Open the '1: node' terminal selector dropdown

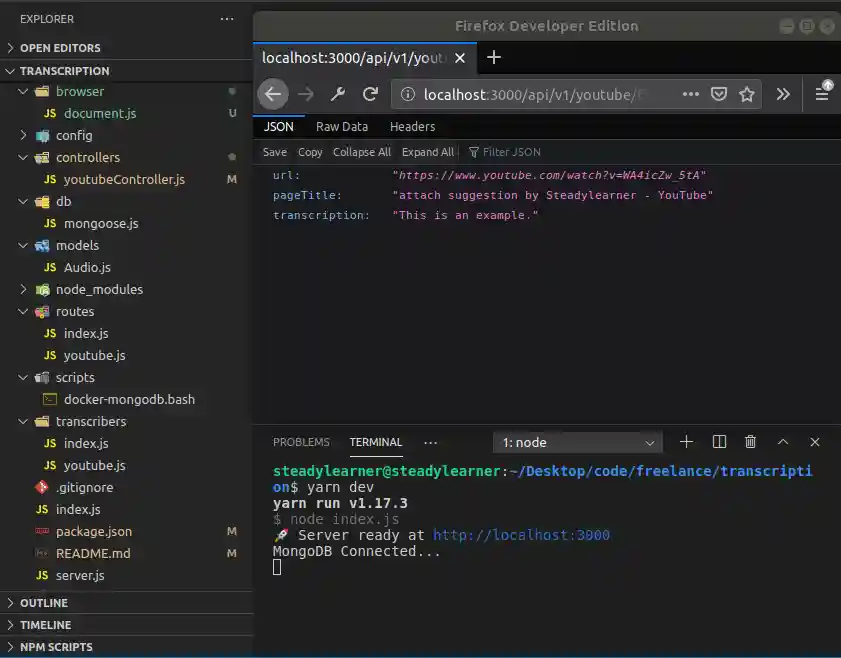tap(578, 442)
